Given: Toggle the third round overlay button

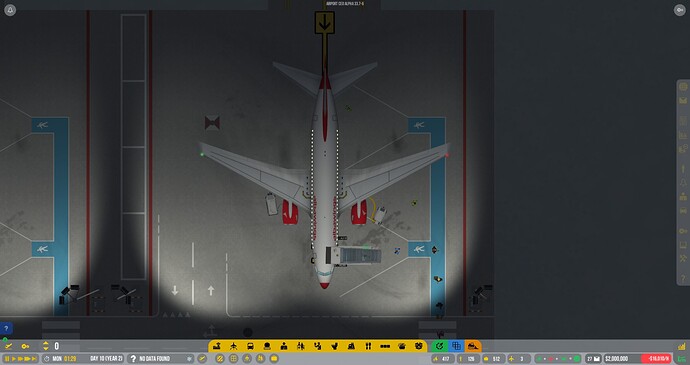Looking at the screenshot, I should [x=247, y=359].
